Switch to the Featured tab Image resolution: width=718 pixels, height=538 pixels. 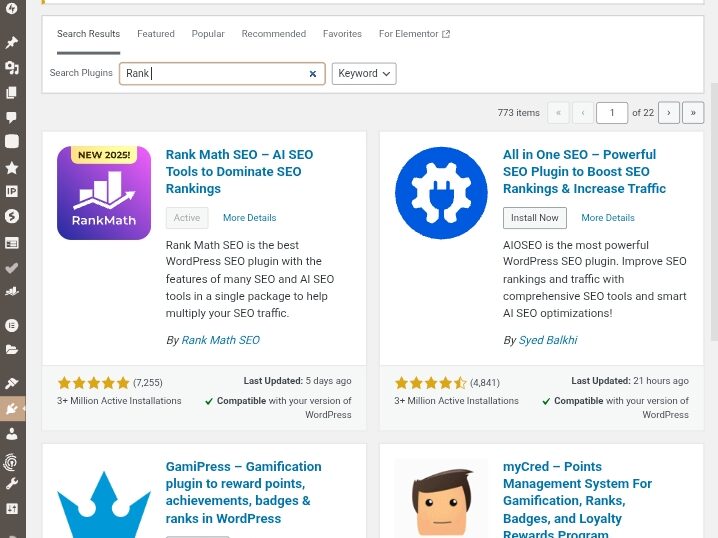(x=156, y=34)
